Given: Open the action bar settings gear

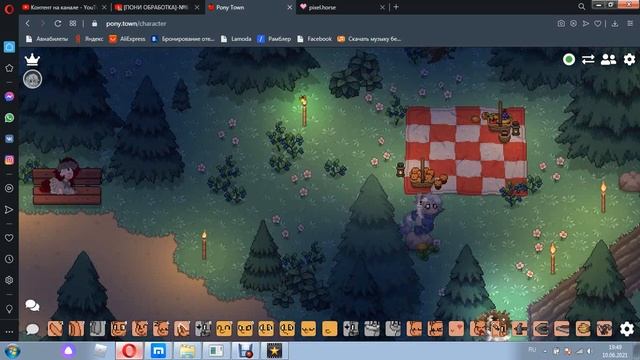Looking at the screenshot, I should point(627,329).
